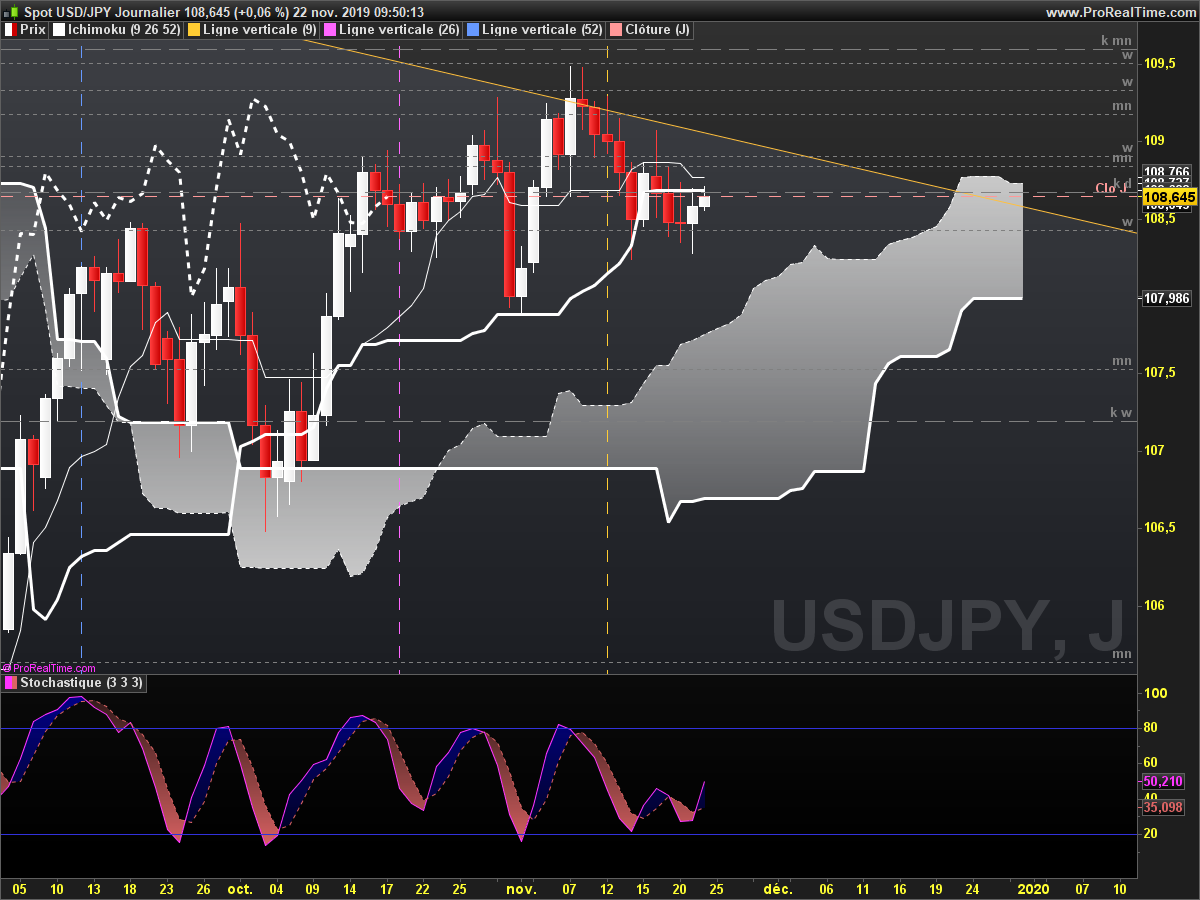Click the 106,5 price axis value
Viewport: 1200px width, 900px height.
tap(1160, 528)
